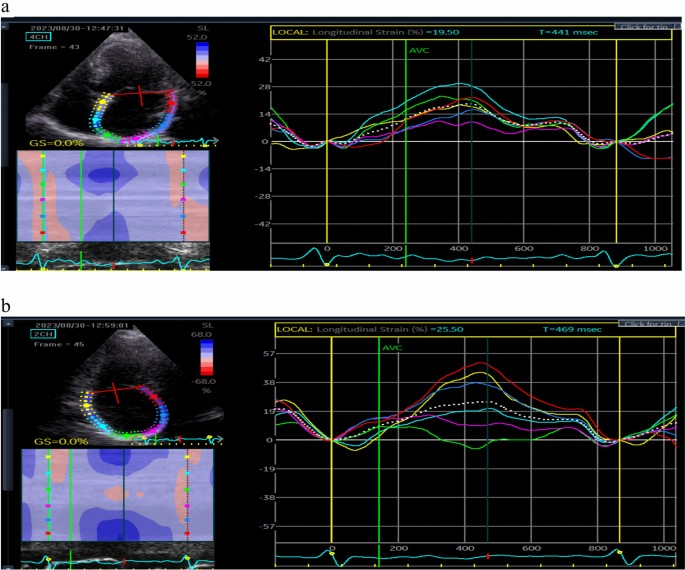Image resolution: width=685 pixels, height=570 pixels.
Task: Click the green segment marker on 2CH tracing
Action: 126,436
